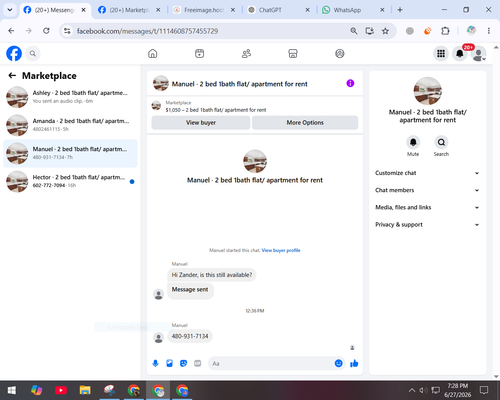Viewport: 500px width, 400px height.
Task: Open the Windows notification center icon
Action: pos(484,390)
